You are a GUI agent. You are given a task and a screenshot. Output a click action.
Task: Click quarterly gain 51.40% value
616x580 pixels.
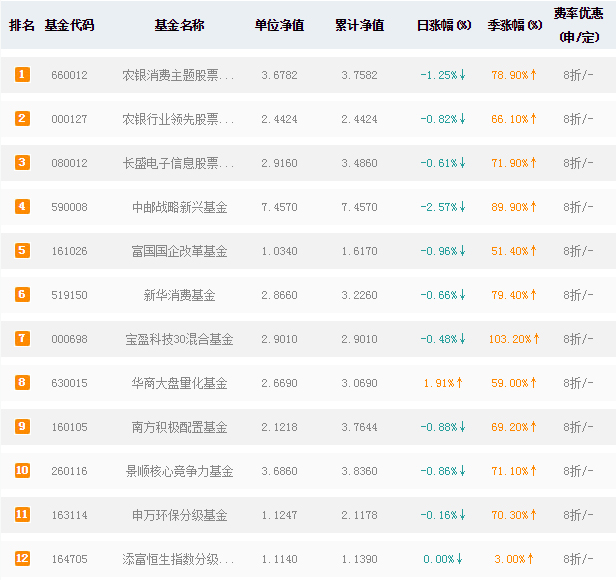pos(514,251)
